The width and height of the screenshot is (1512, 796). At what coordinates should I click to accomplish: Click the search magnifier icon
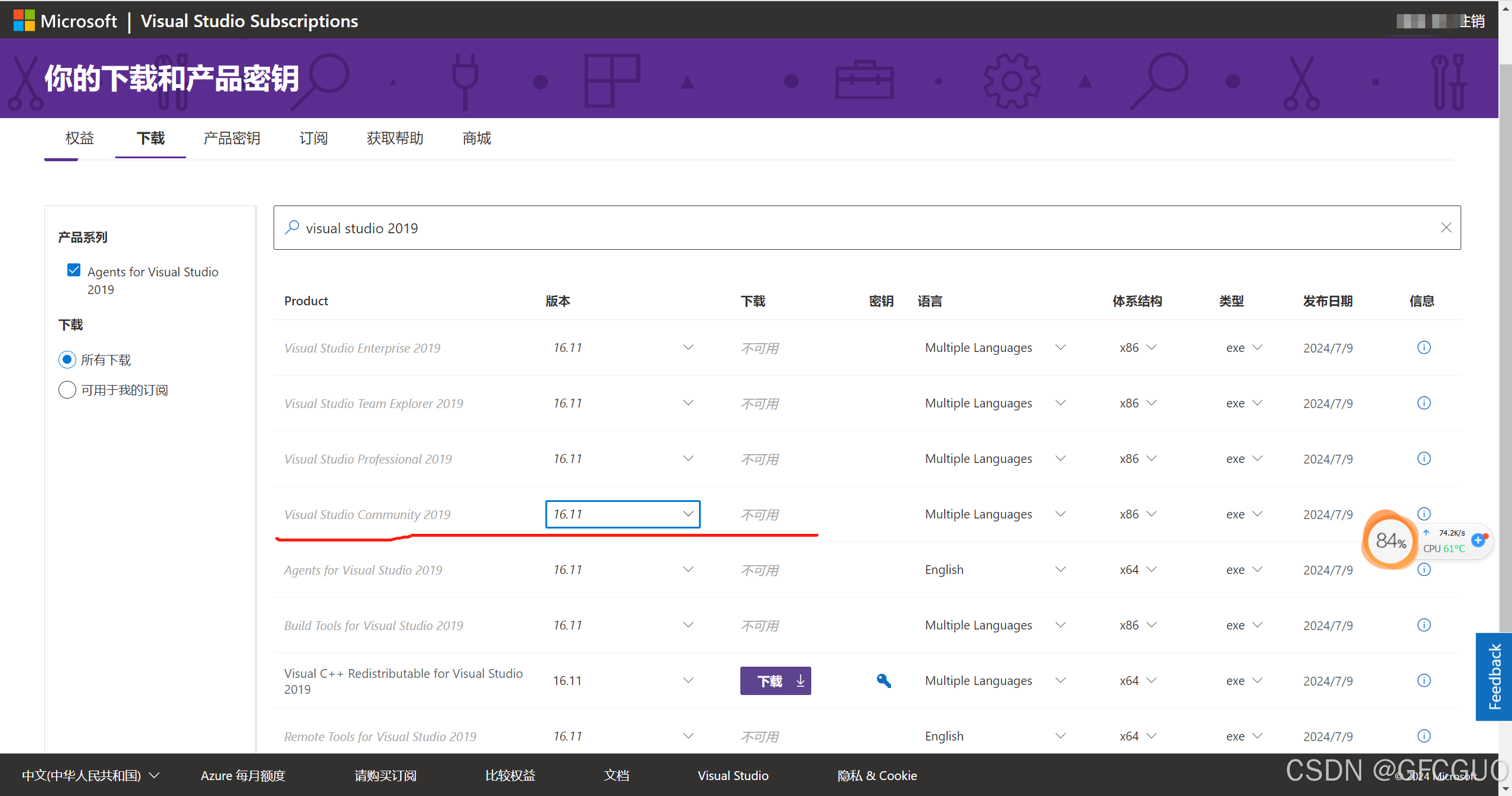292,227
